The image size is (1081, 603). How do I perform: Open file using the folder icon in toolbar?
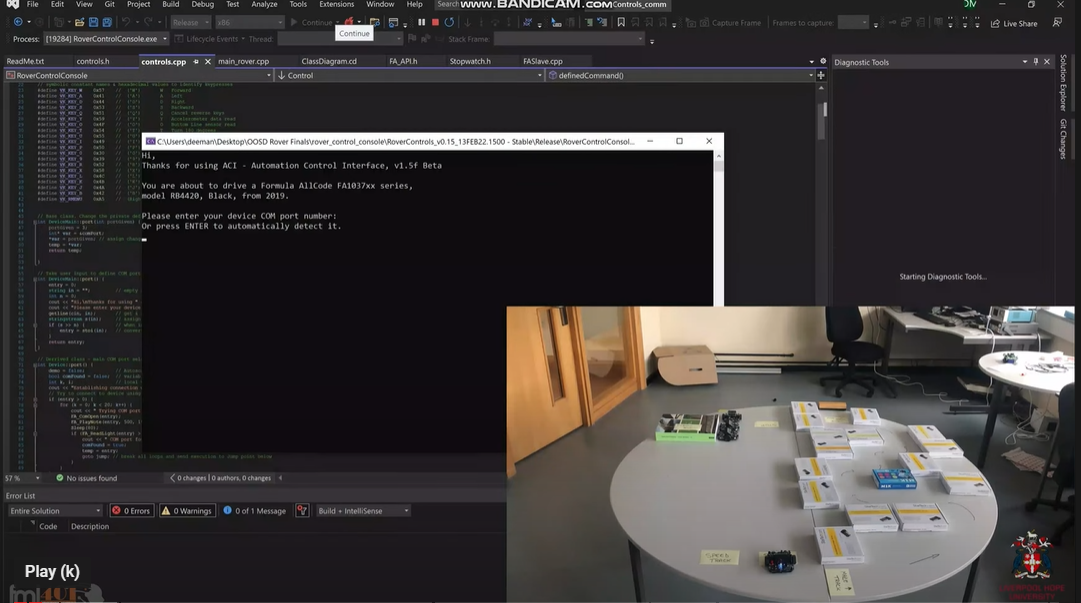[80, 23]
